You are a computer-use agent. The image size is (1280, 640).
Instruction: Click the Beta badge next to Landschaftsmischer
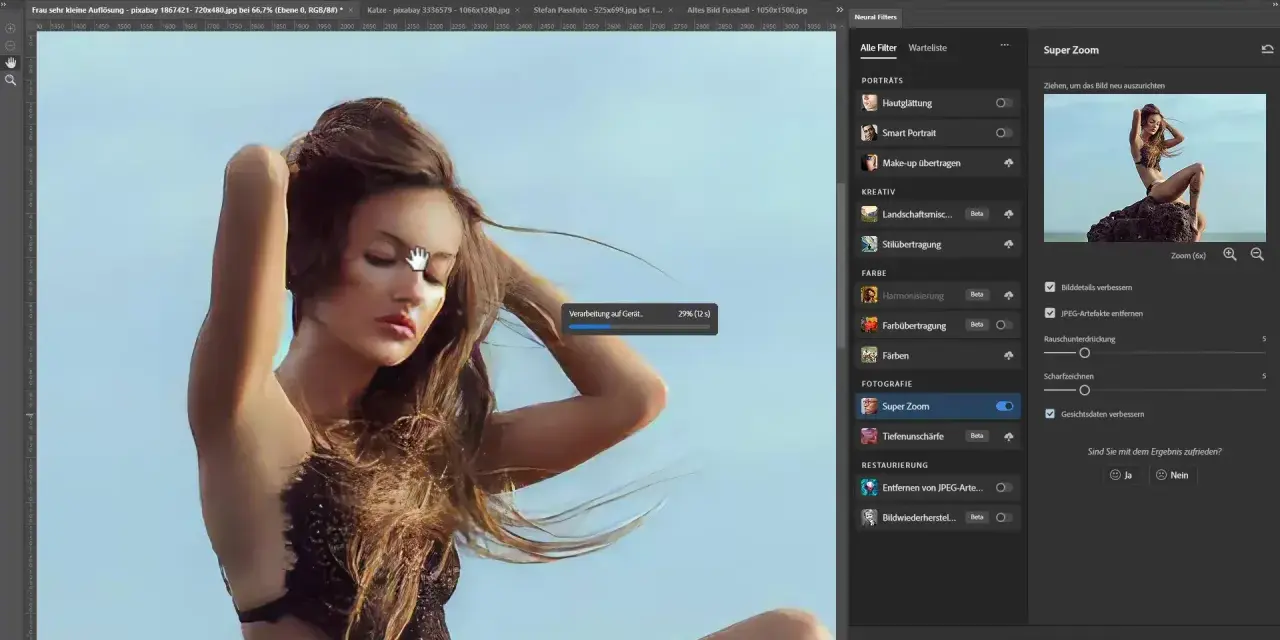click(x=977, y=214)
